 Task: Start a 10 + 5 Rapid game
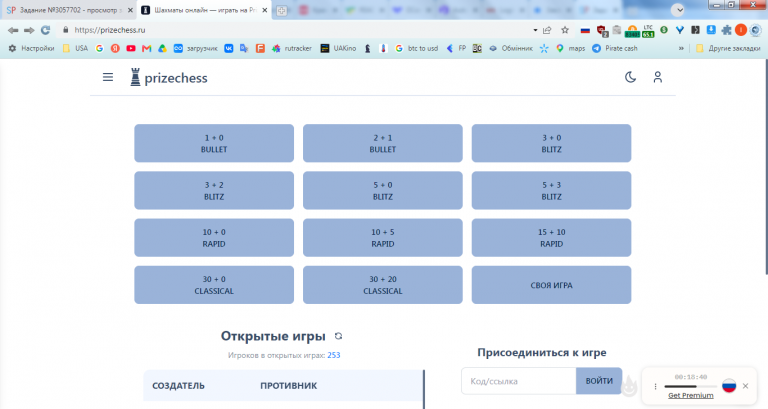point(383,238)
